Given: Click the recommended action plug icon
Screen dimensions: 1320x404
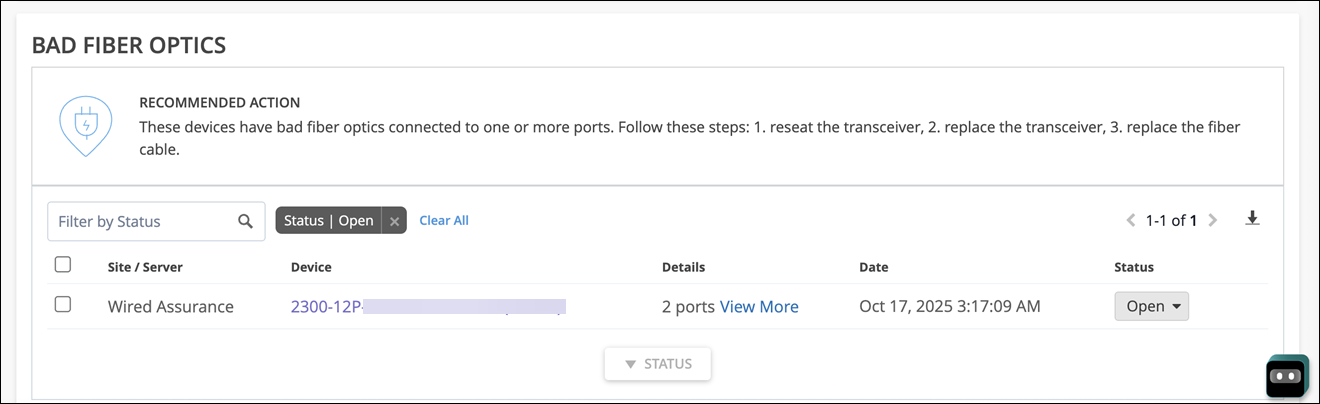Looking at the screenshot, I should click(x=85, y=125).
